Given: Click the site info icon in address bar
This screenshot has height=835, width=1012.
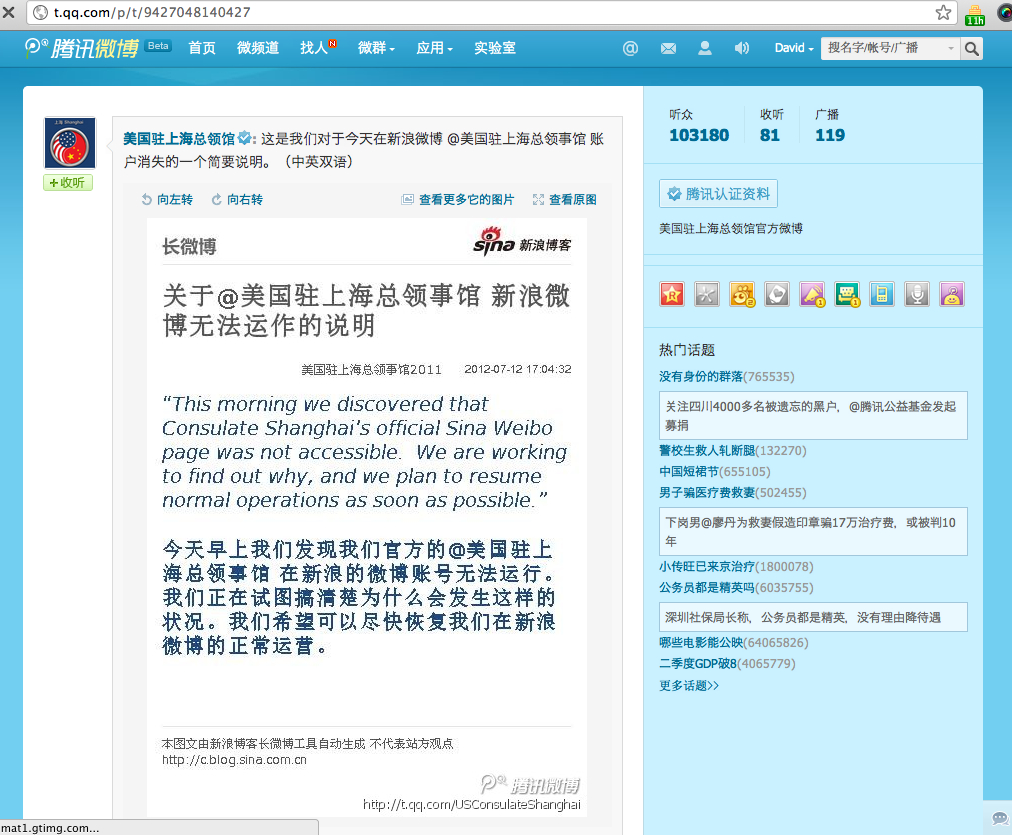Looking at the screenshot, I should click(x=40, y=12).
